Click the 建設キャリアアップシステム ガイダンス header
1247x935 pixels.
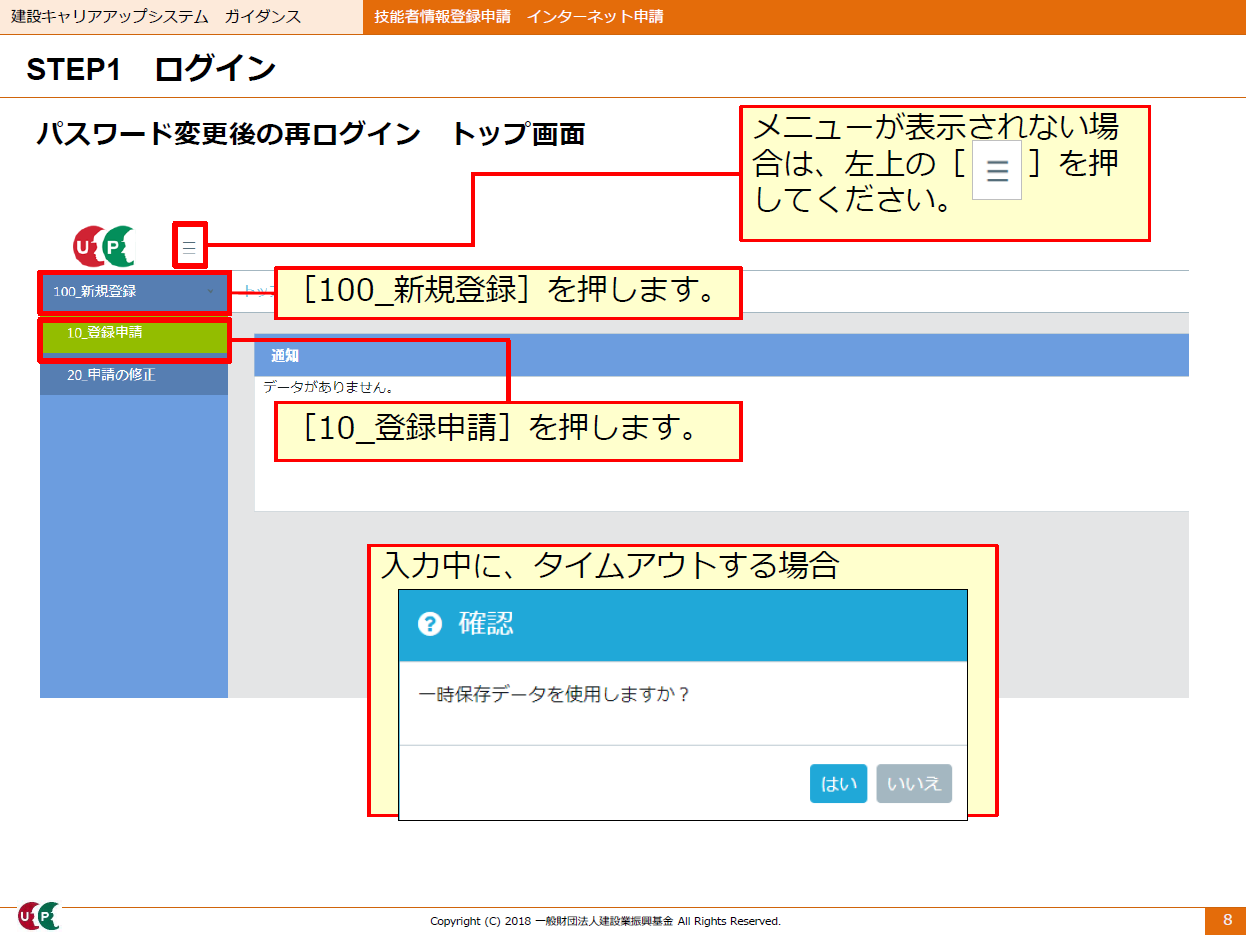[x=155, y=17]
